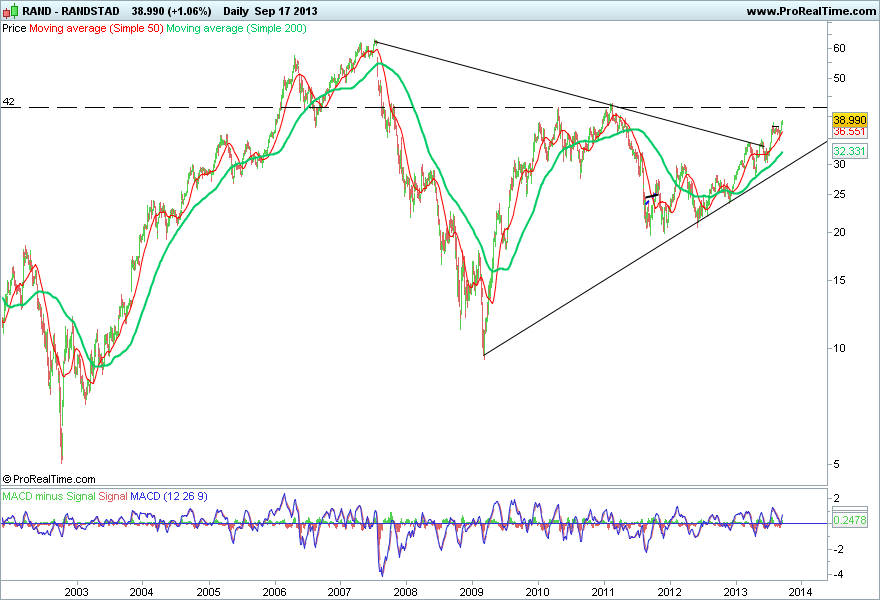Click the 20 price axis label
880x600 pixels.
pyautogui.click(x=839, y=232)
